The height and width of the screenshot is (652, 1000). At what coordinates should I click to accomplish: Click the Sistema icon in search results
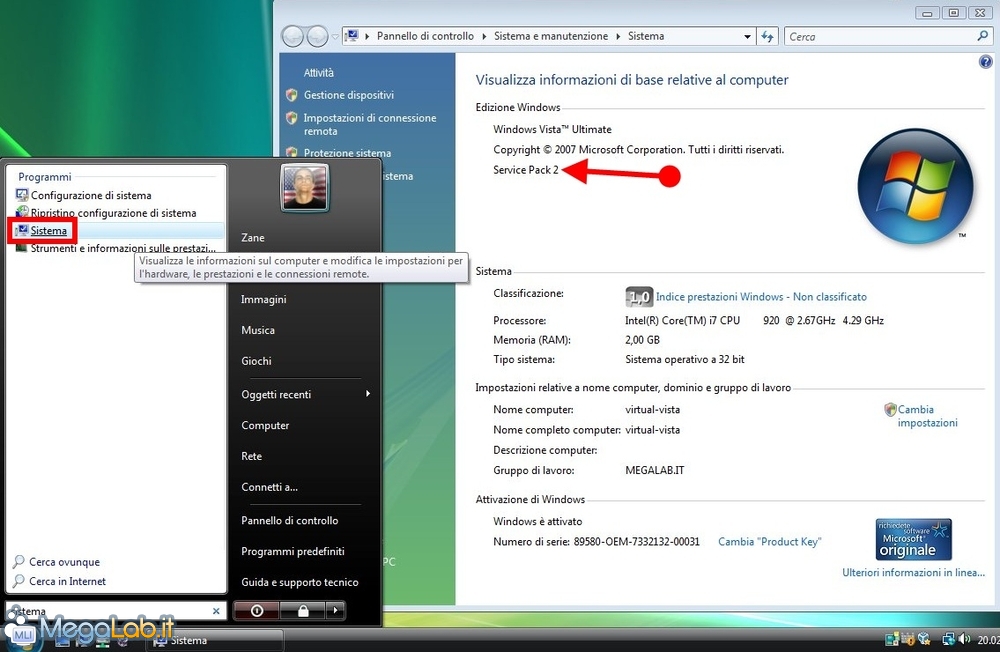pos(22,230)
